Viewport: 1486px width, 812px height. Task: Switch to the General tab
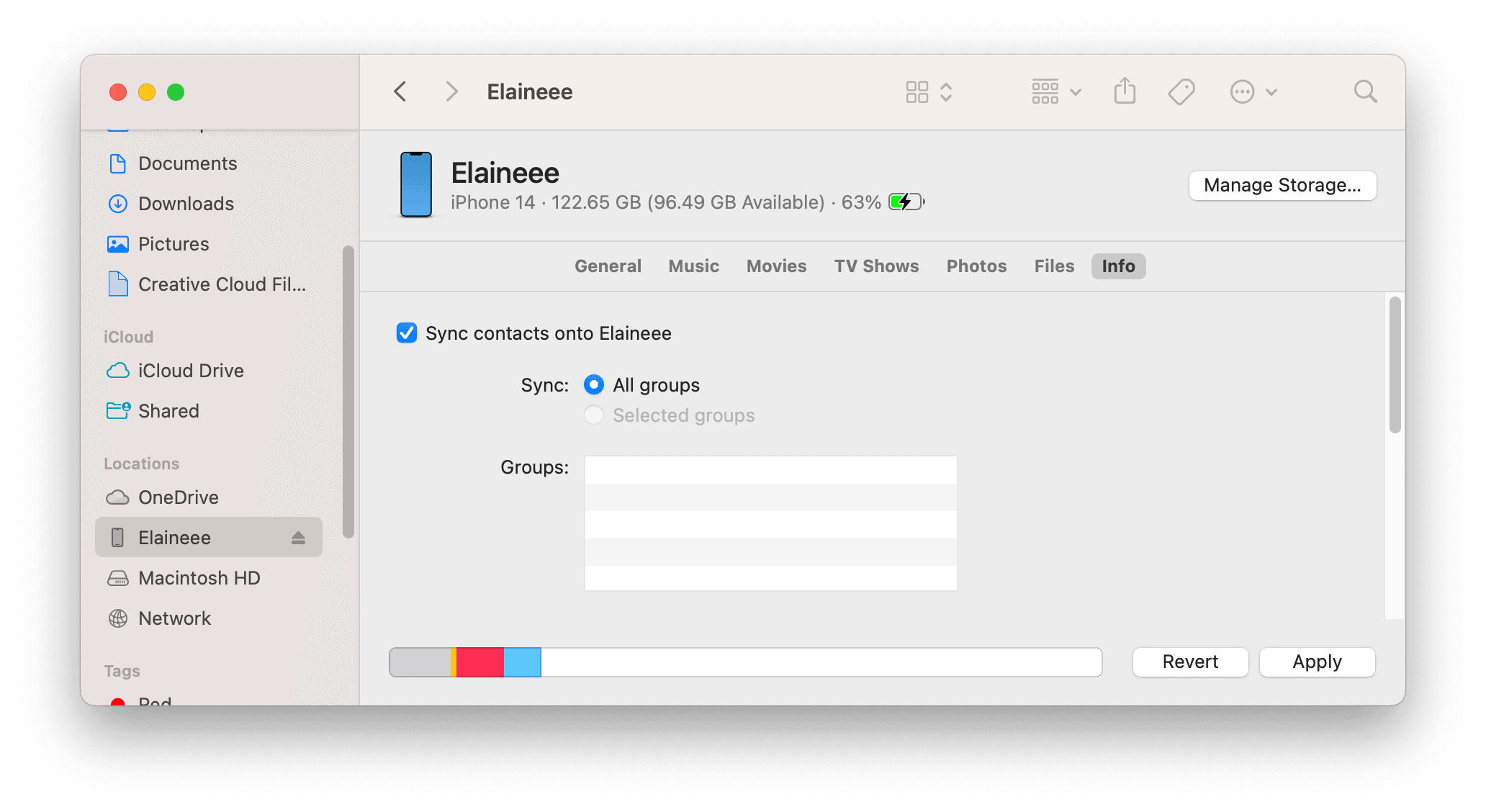point(608,266)
